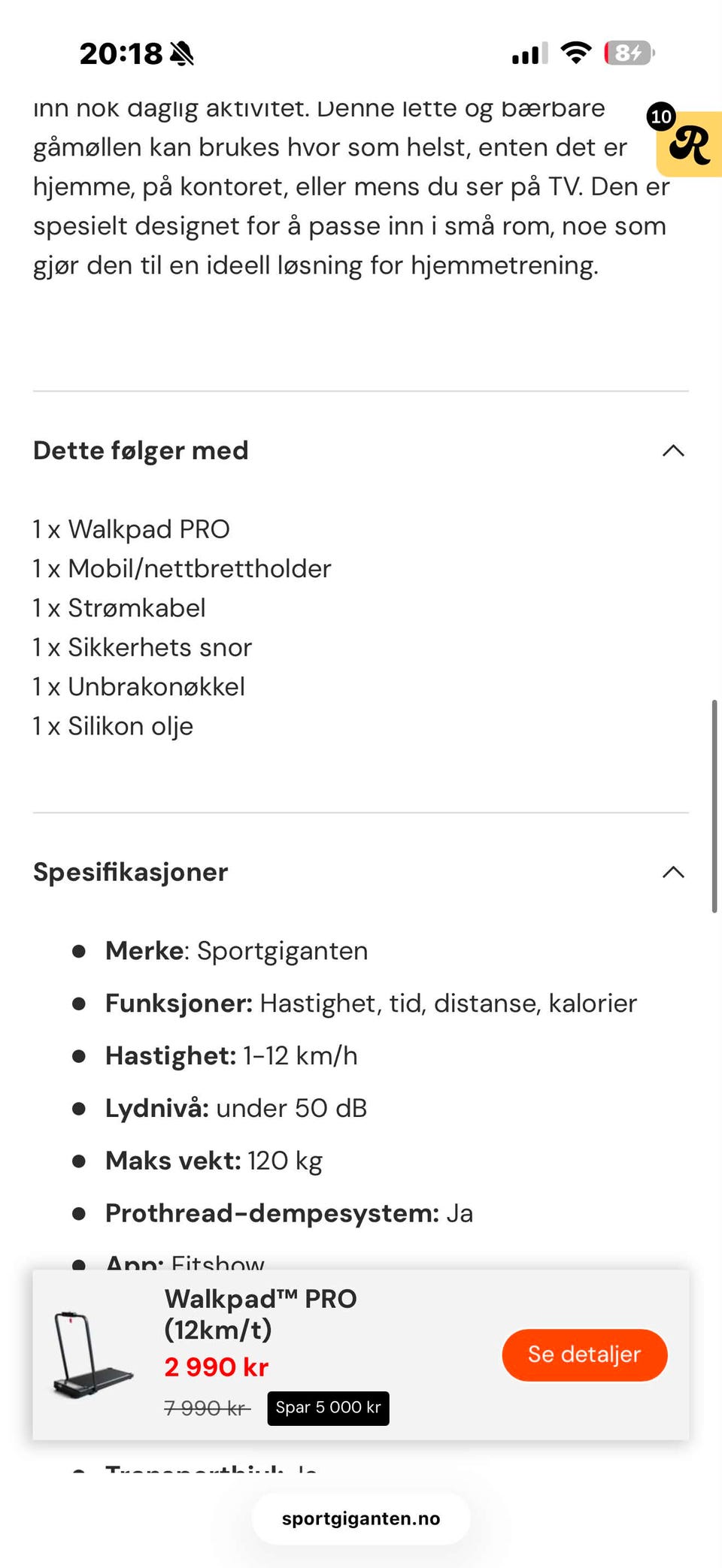The width and height of the screenshot is (722, 1568).
Task: Collapse the Dette følger med section chevron
Action: tap(673, 450)
